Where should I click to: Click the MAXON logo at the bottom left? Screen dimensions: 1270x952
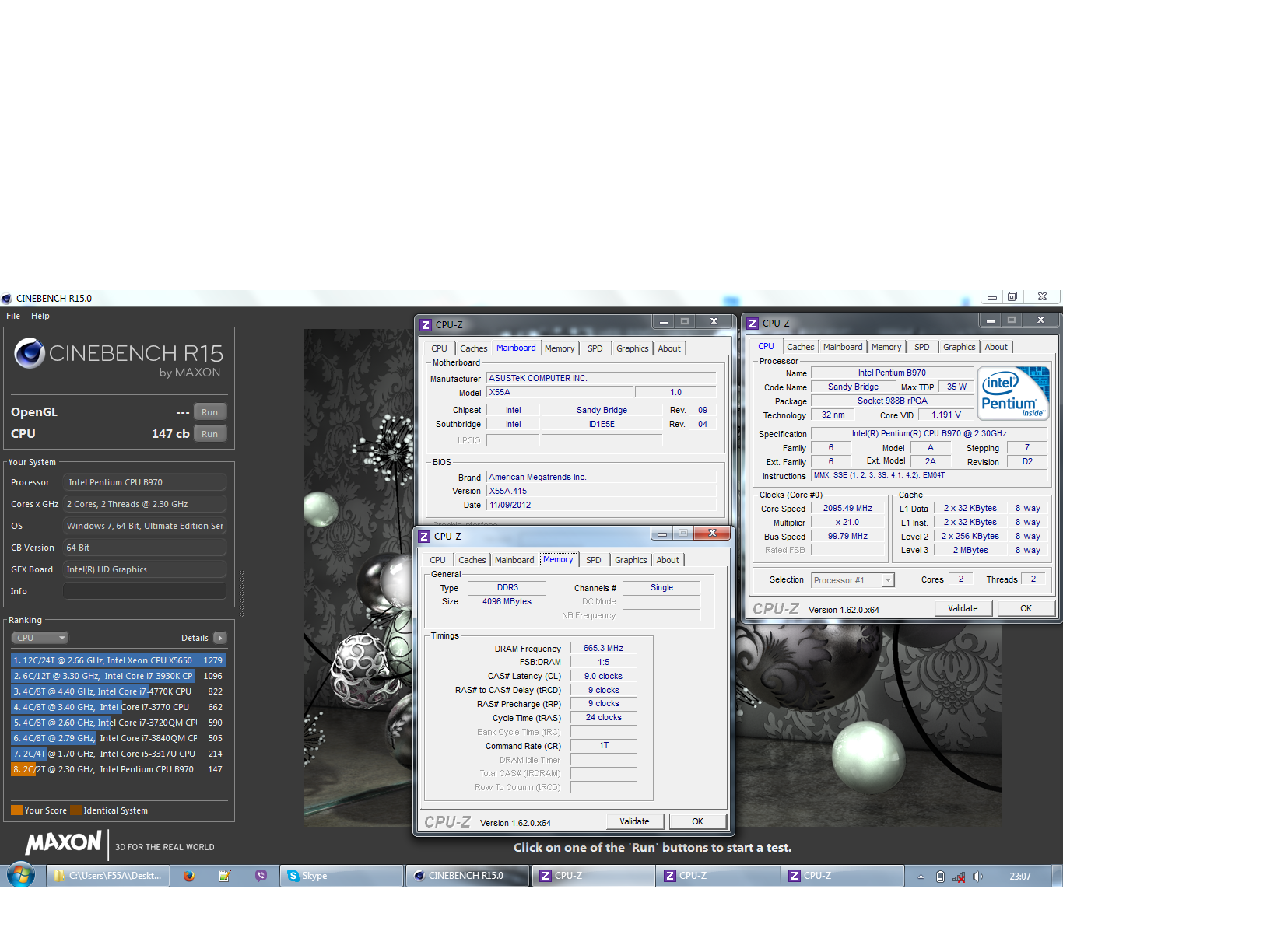click(x=64, y=842)
